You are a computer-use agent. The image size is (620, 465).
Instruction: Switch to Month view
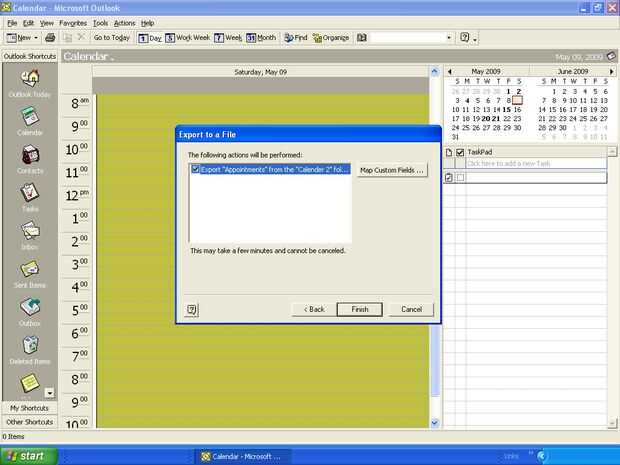click(x=261, y=38)
